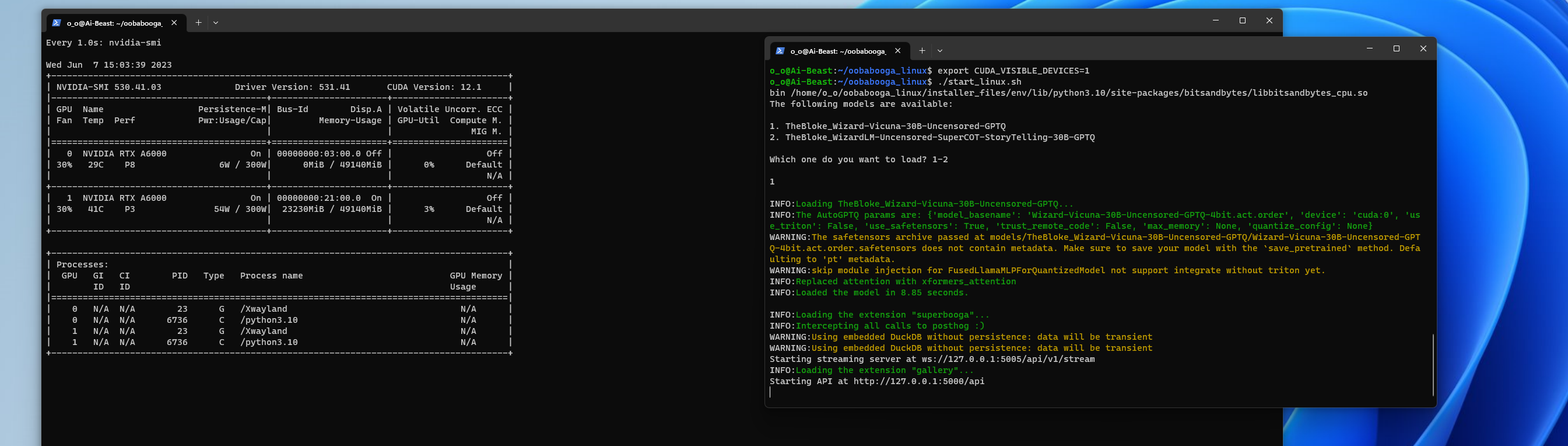Minimize the front terminal window
This screenshot has width=1568, height=446.
pyautogui.click(x=1370, y=48)
